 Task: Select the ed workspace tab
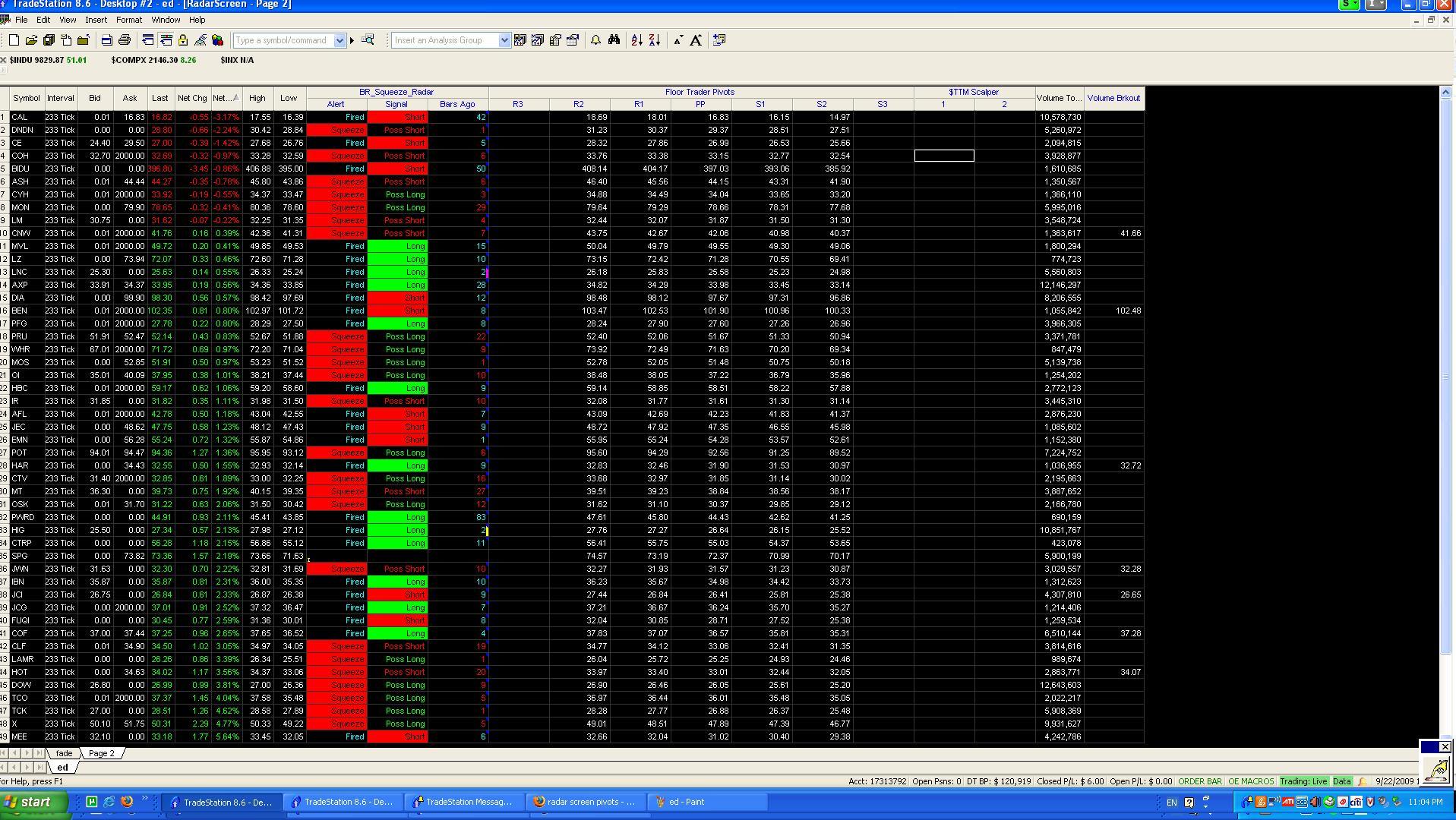[x=62, y=767]
